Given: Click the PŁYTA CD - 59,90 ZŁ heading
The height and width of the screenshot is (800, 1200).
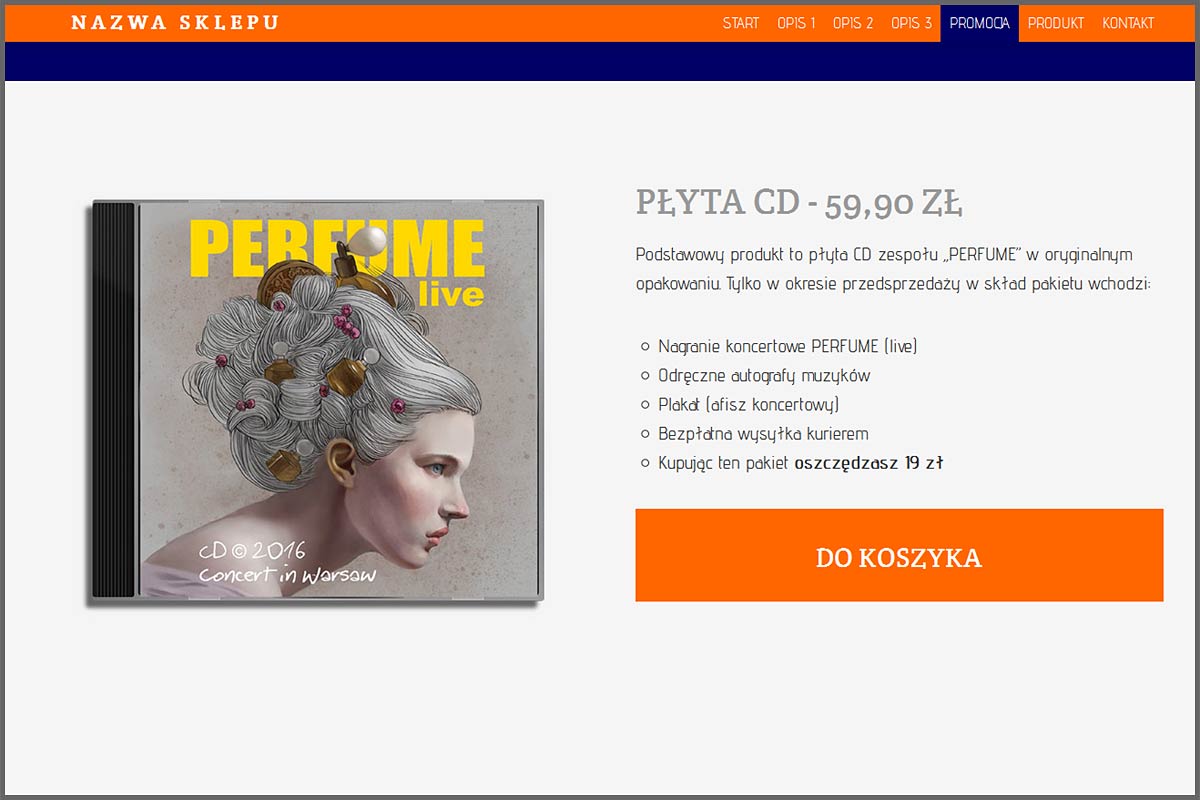Looking at the screenshot, I should click(x=799, y=203).
